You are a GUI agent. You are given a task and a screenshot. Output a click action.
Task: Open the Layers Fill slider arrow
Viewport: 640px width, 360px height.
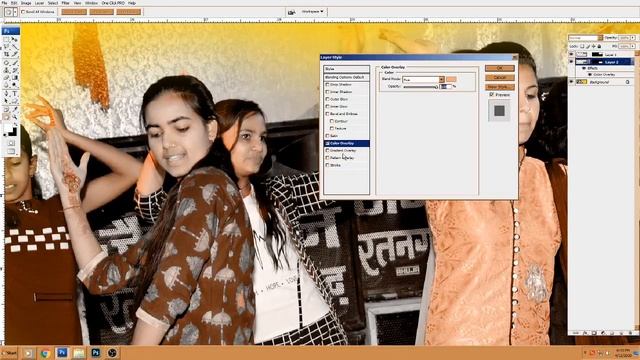(633, 47)
